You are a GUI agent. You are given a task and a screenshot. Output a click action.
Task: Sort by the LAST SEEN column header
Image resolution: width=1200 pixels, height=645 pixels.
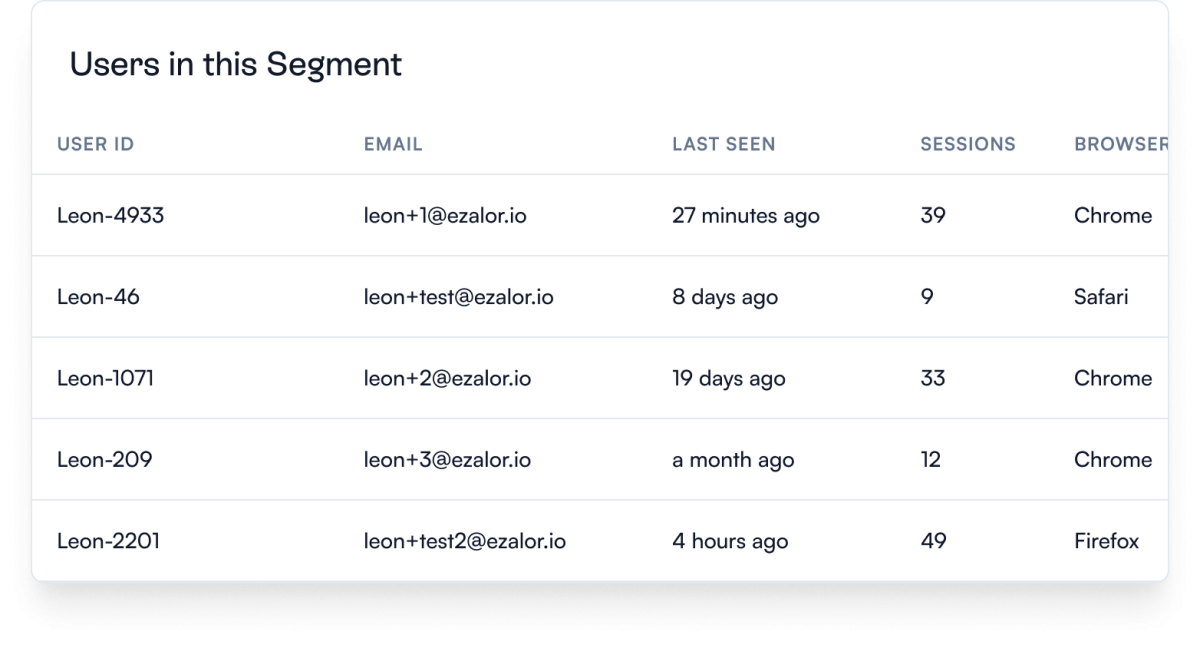(723, 144)
